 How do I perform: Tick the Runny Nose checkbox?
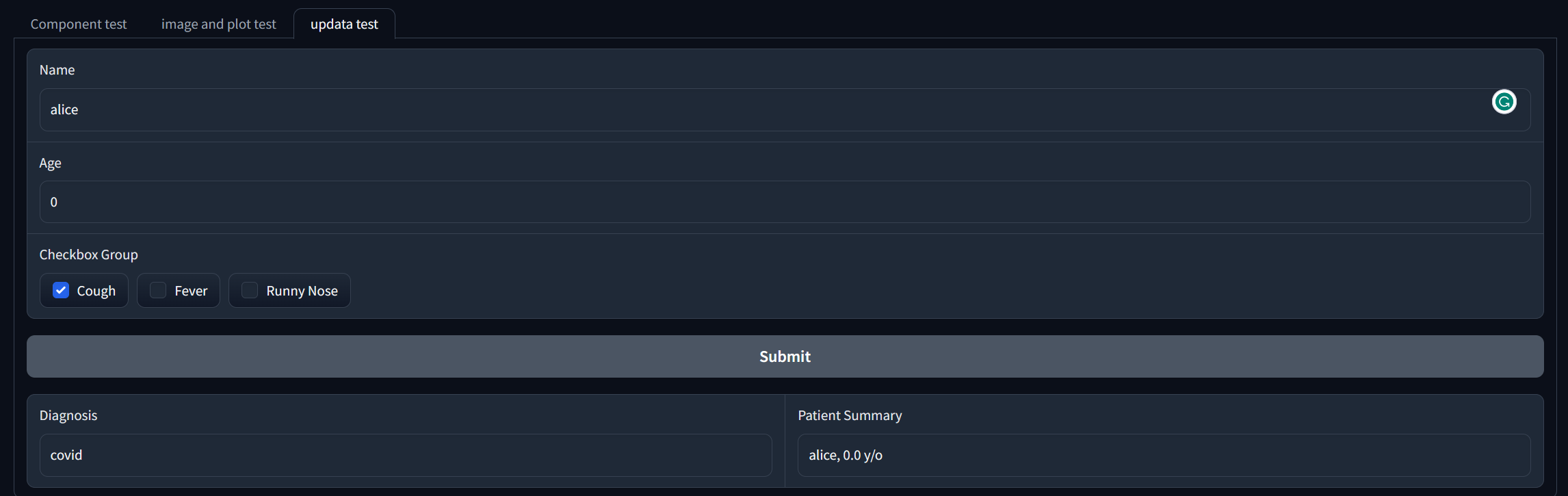pyautogui.click(x=250, y=290)
